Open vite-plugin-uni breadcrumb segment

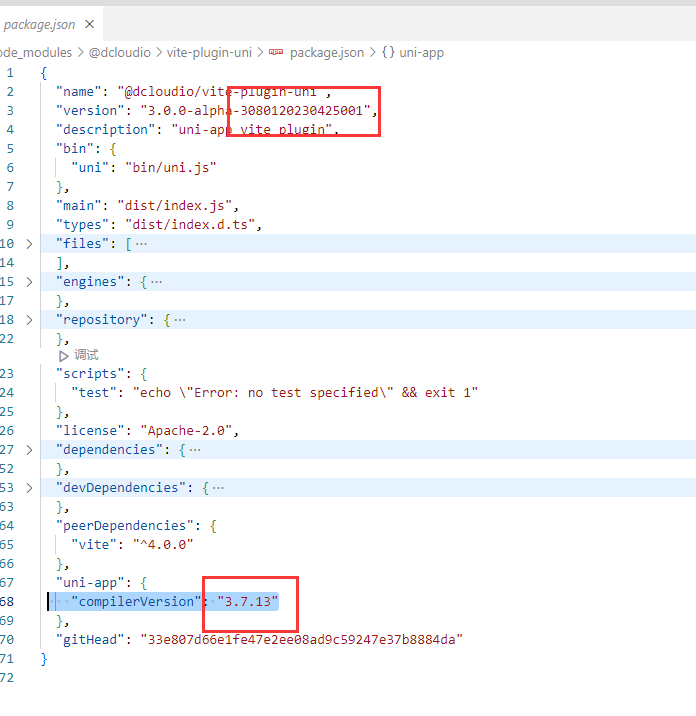point(209,53)
